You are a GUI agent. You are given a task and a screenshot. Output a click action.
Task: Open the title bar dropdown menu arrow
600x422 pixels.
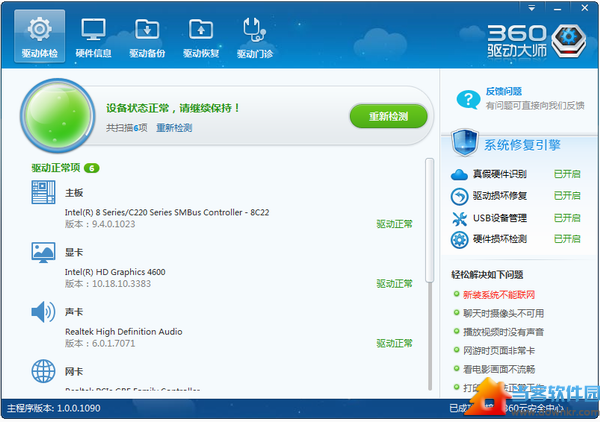532,8
